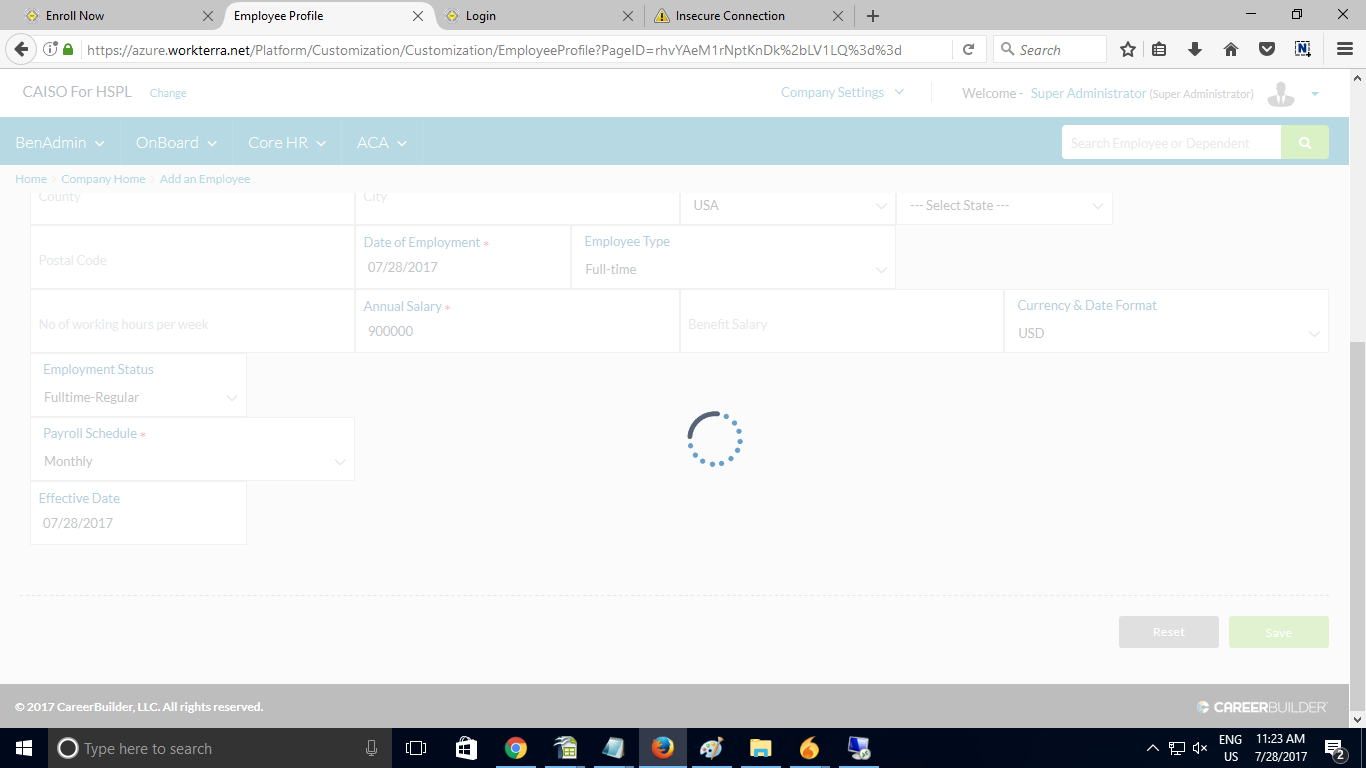Click the Save button

point(1278,632)
